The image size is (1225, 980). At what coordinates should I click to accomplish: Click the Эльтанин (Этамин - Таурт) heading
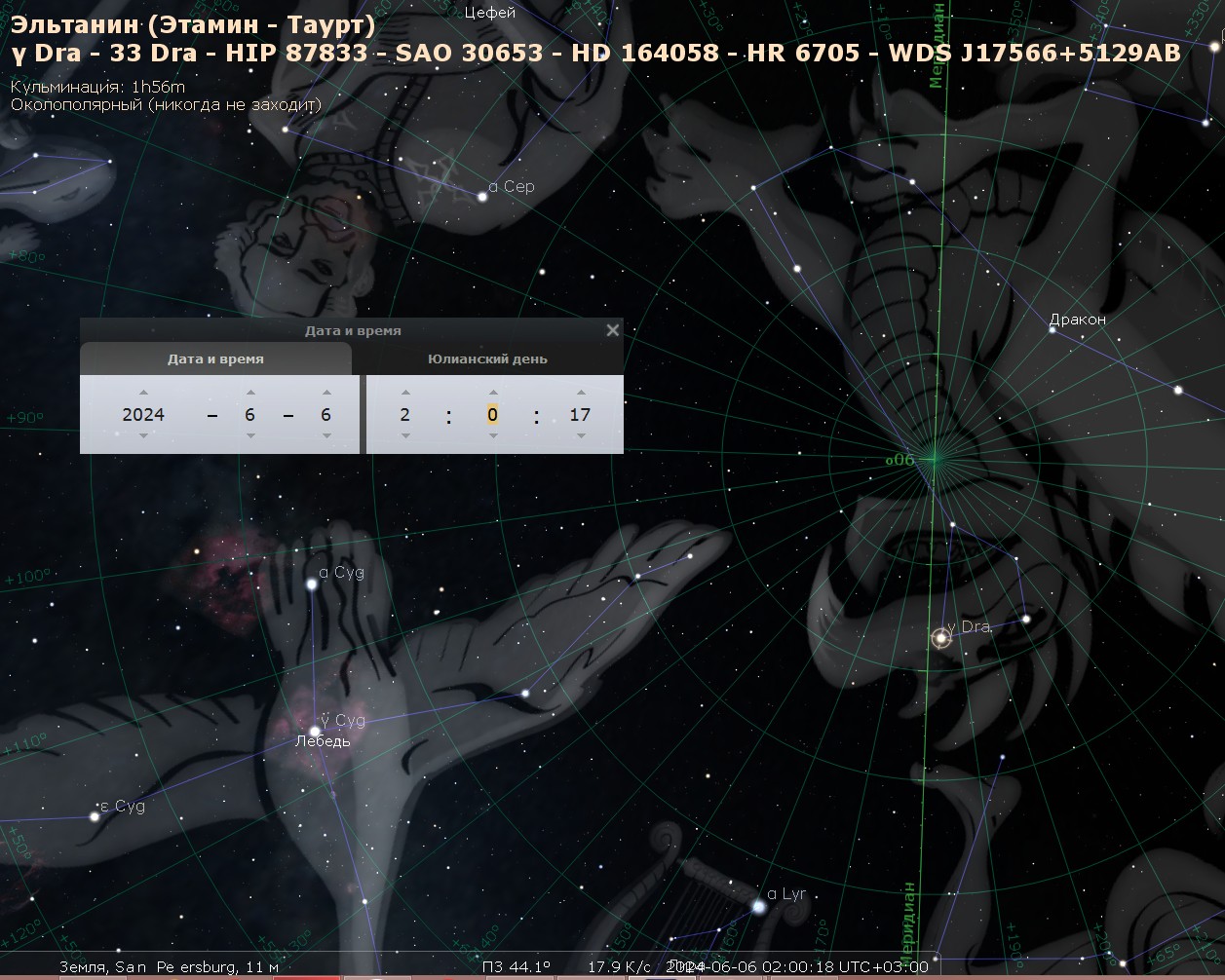click(x=193, y=25)
